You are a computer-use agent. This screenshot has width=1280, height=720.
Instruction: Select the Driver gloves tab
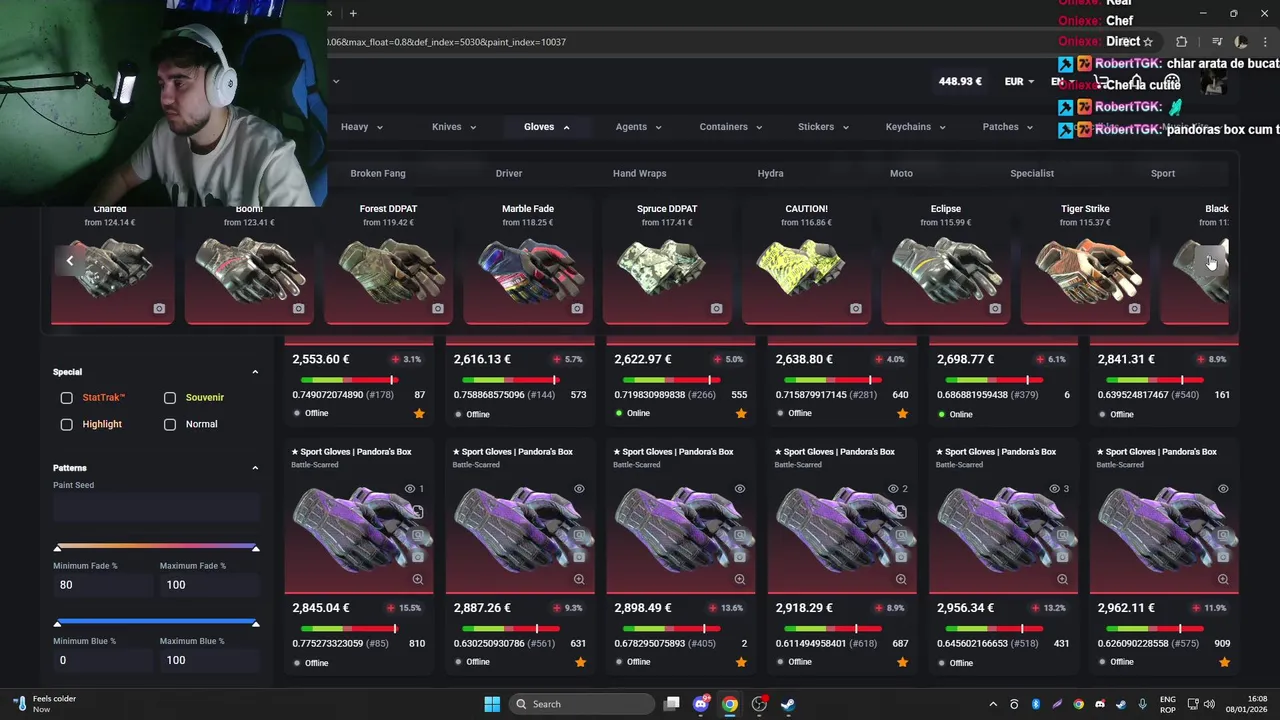coord(509,173)
